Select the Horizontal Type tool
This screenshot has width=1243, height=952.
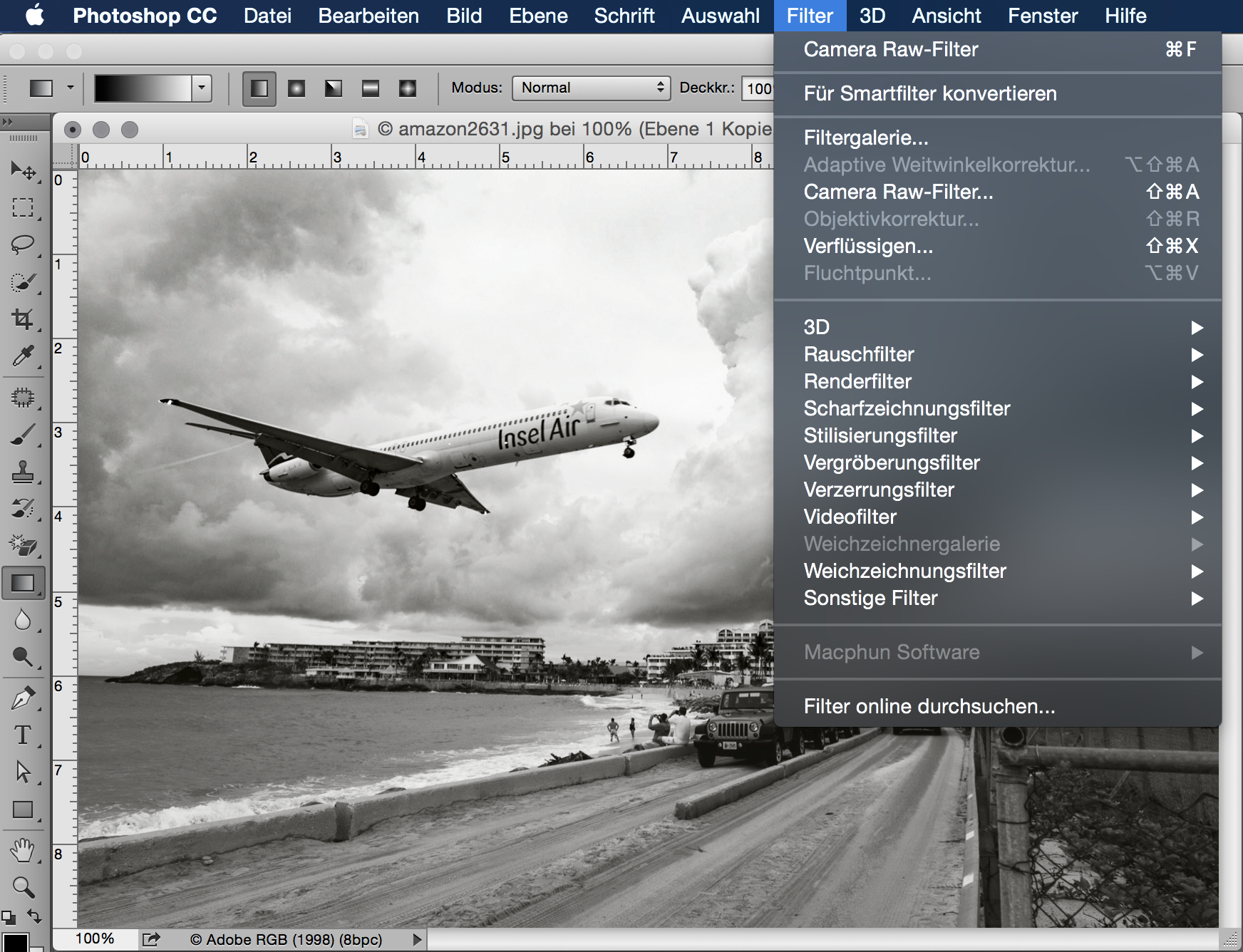coord(23,735)
